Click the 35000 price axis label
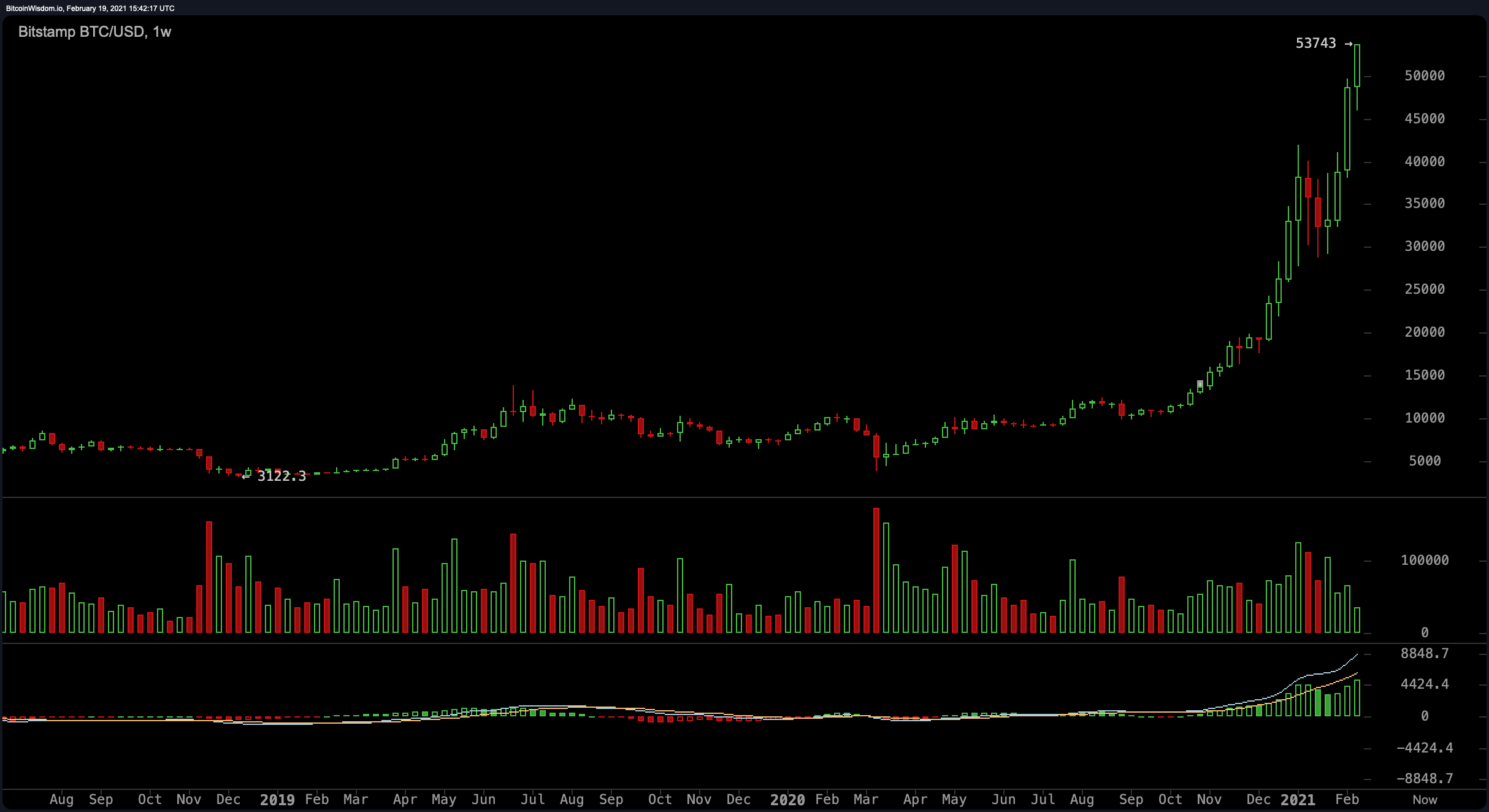This screenshot has width=1489, height=812. click(x=1425, y=204)
